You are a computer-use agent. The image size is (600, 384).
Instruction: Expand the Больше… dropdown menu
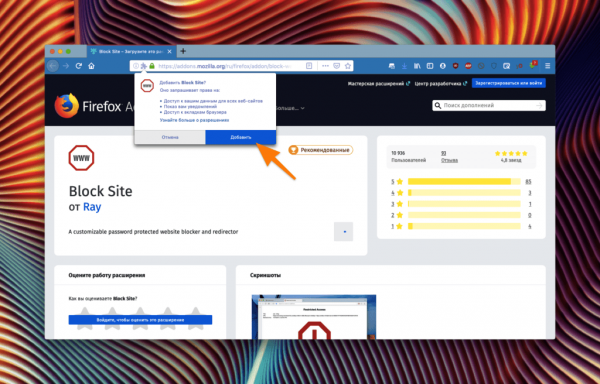(290, 108)
